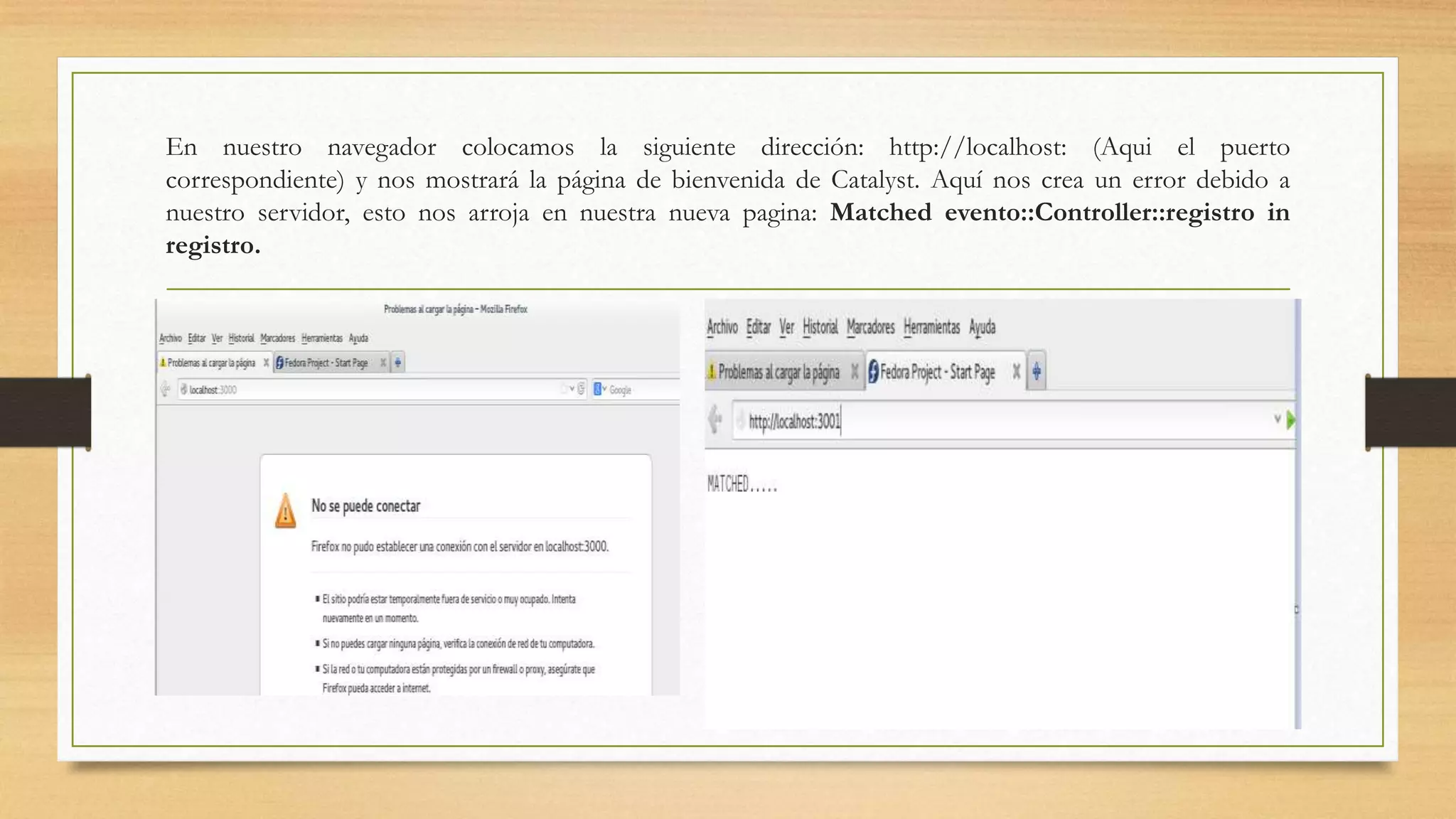Image resolution: width=1456 pixels, height=819 pixels.
Task: Close Fedora Project tab in right window
Action: coord(1016,371)
